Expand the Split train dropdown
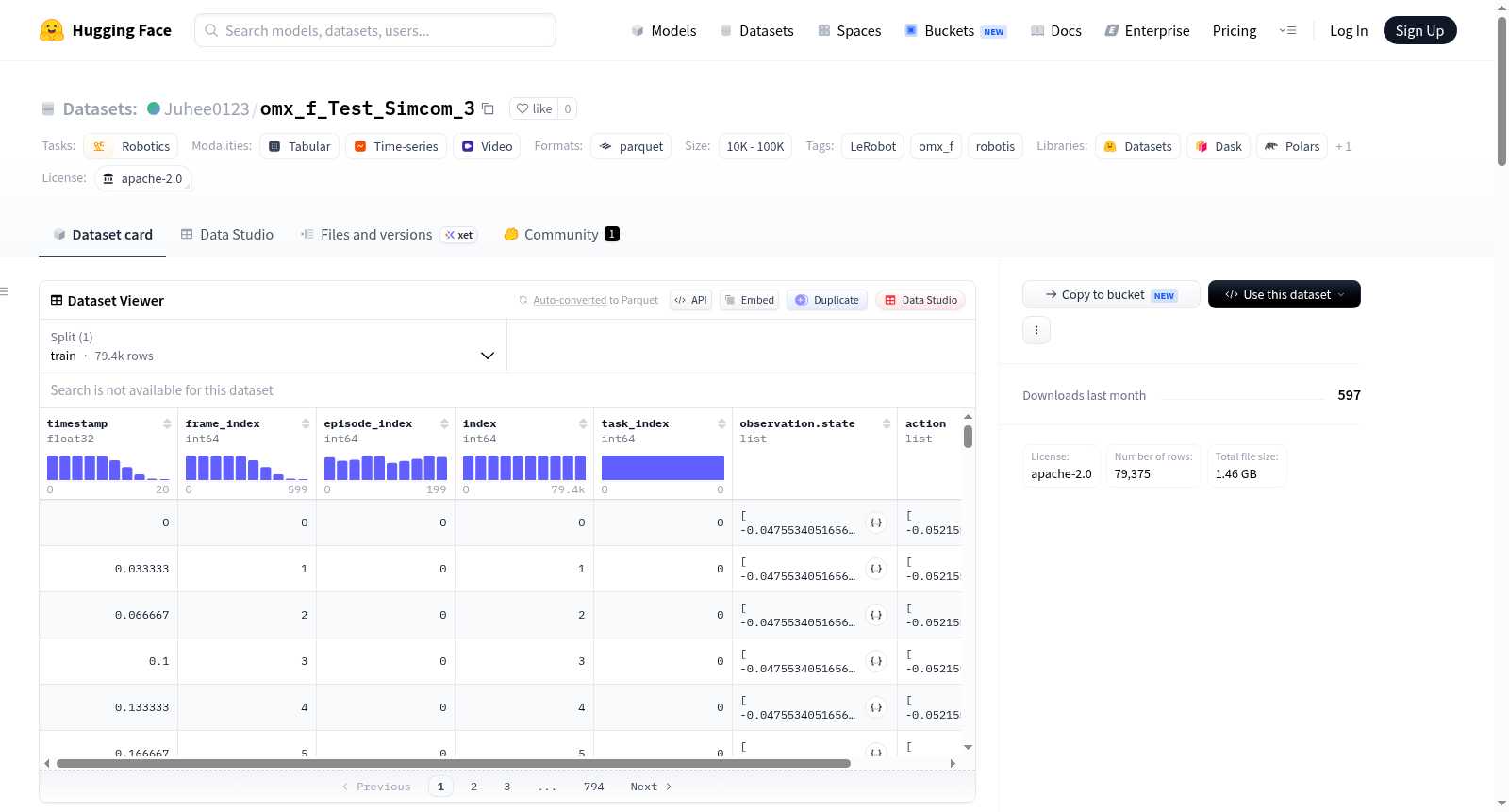Viewport: 1509px width, 812px height. click(274, 346)
